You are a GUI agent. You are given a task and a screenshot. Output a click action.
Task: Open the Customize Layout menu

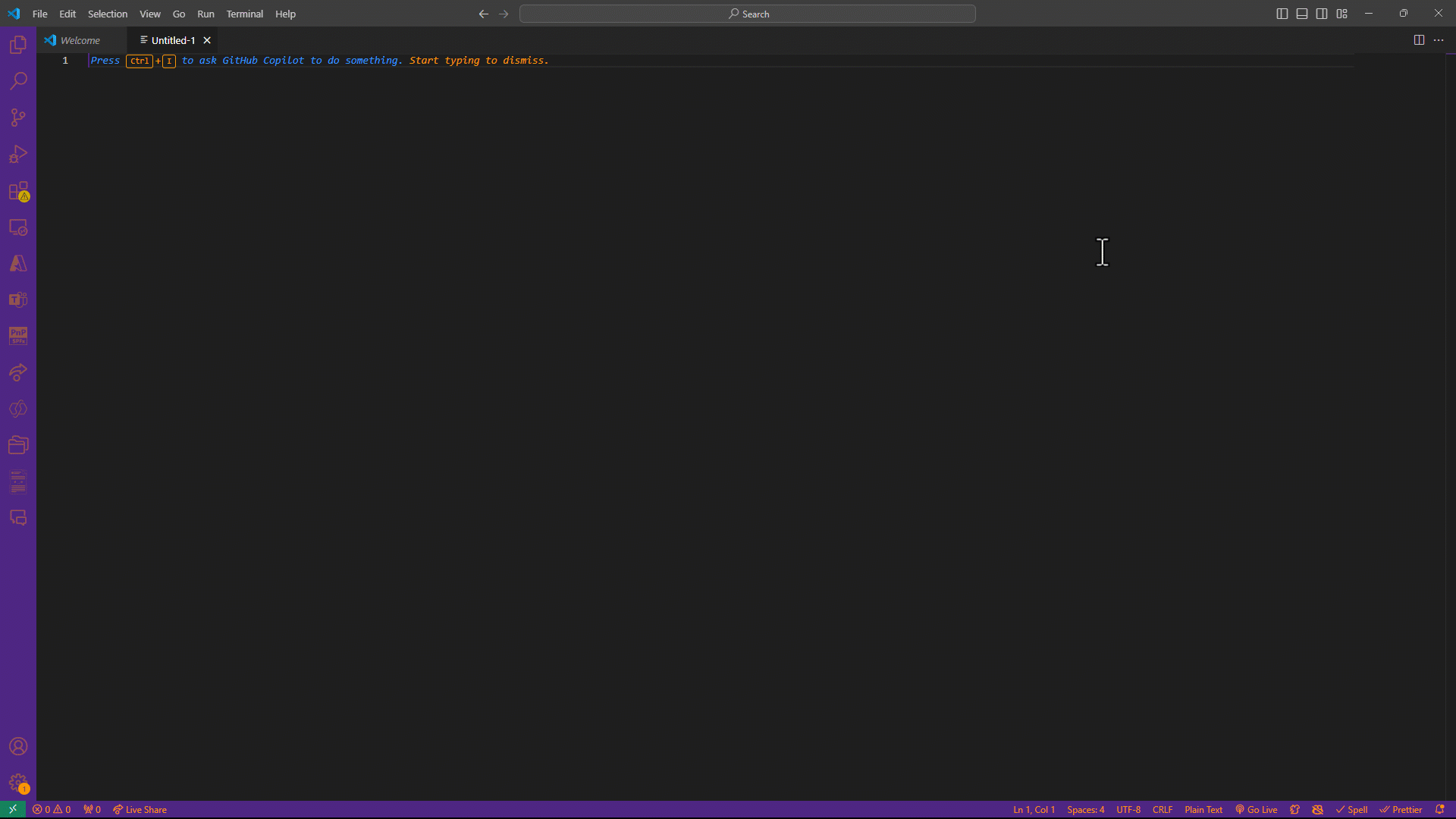coord(1341,14)
